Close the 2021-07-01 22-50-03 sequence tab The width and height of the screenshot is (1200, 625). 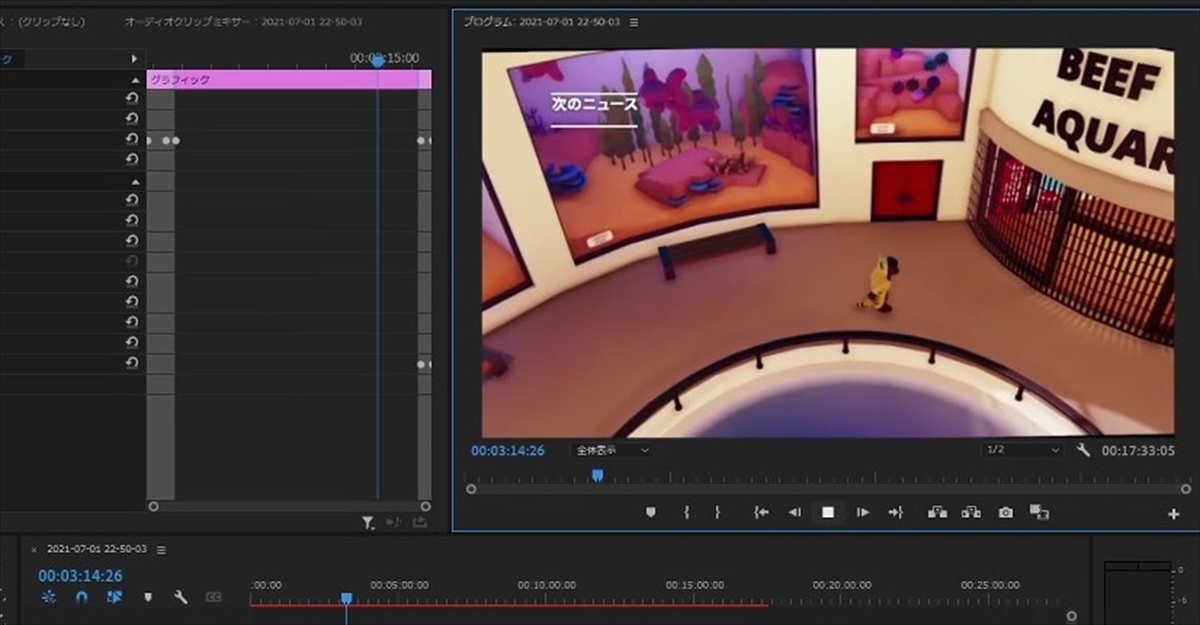34,550
